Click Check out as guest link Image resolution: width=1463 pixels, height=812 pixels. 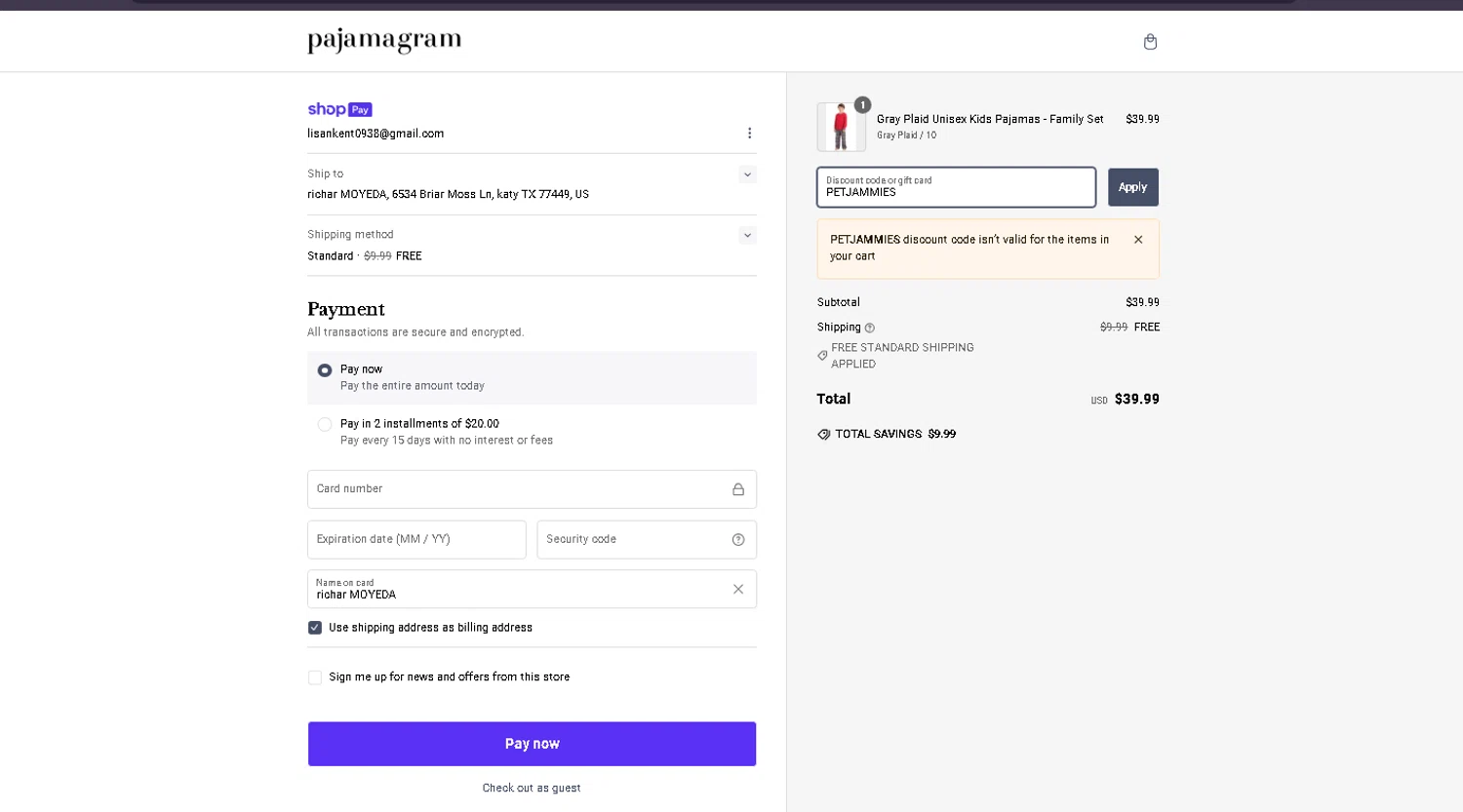(532, 788)
